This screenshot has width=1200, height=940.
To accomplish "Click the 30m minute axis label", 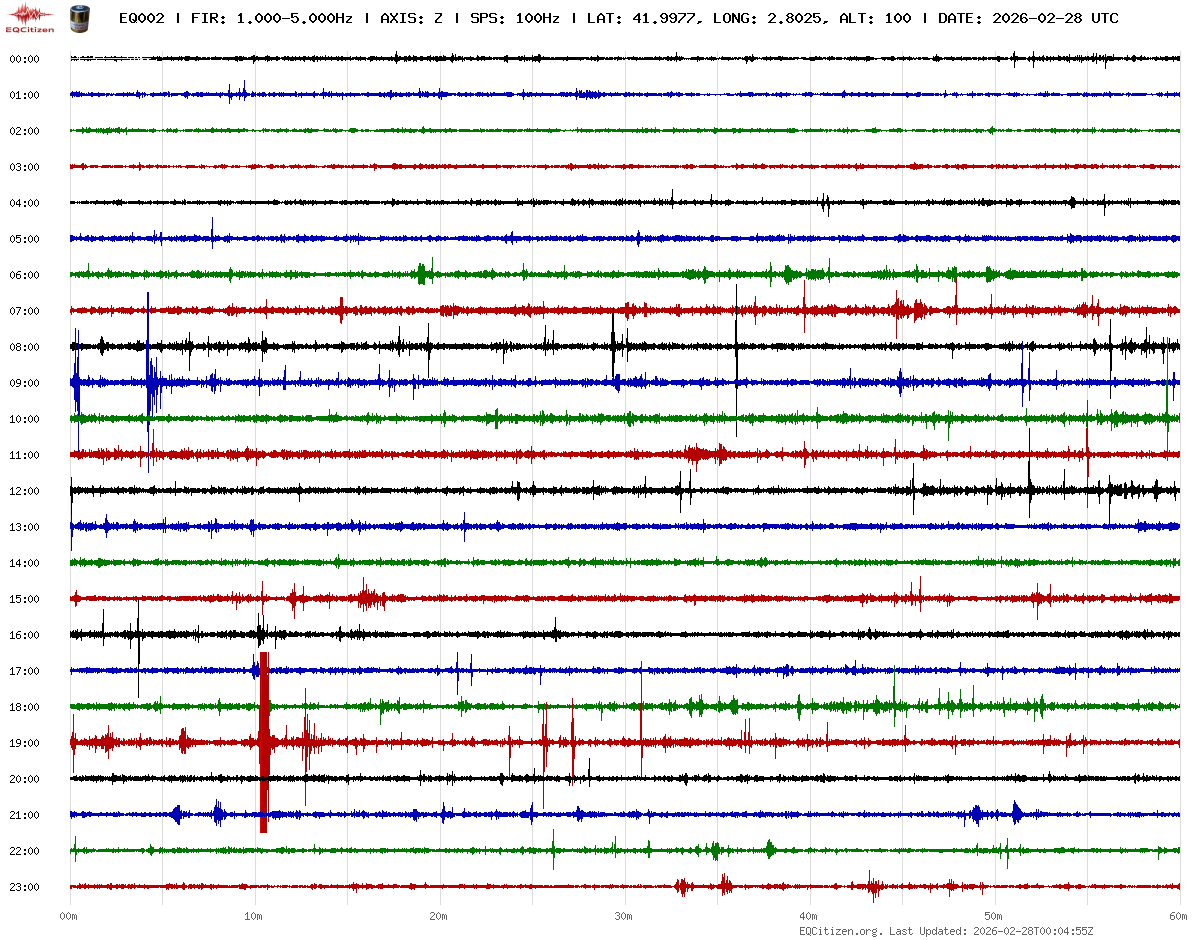I will pos(623,915).
